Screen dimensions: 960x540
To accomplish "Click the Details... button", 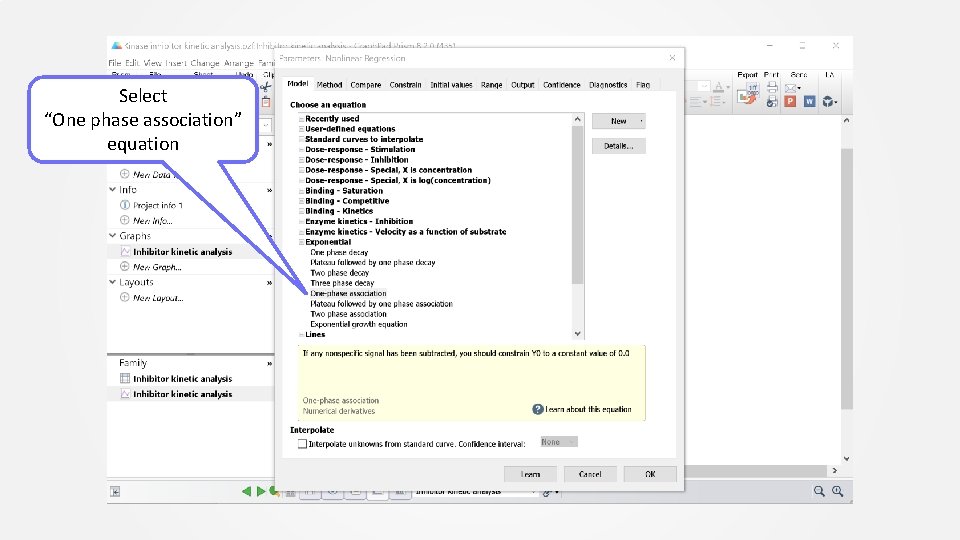I will coord(618,146).
